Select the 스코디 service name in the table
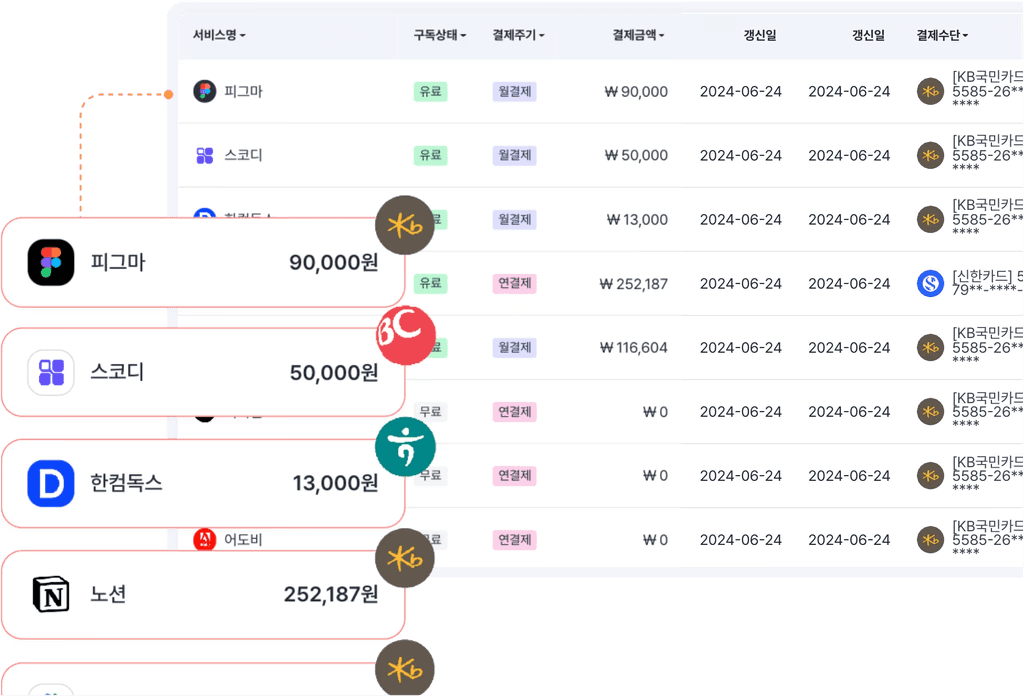The width and height of the screenshot is (1024, 696). (244, 155)
